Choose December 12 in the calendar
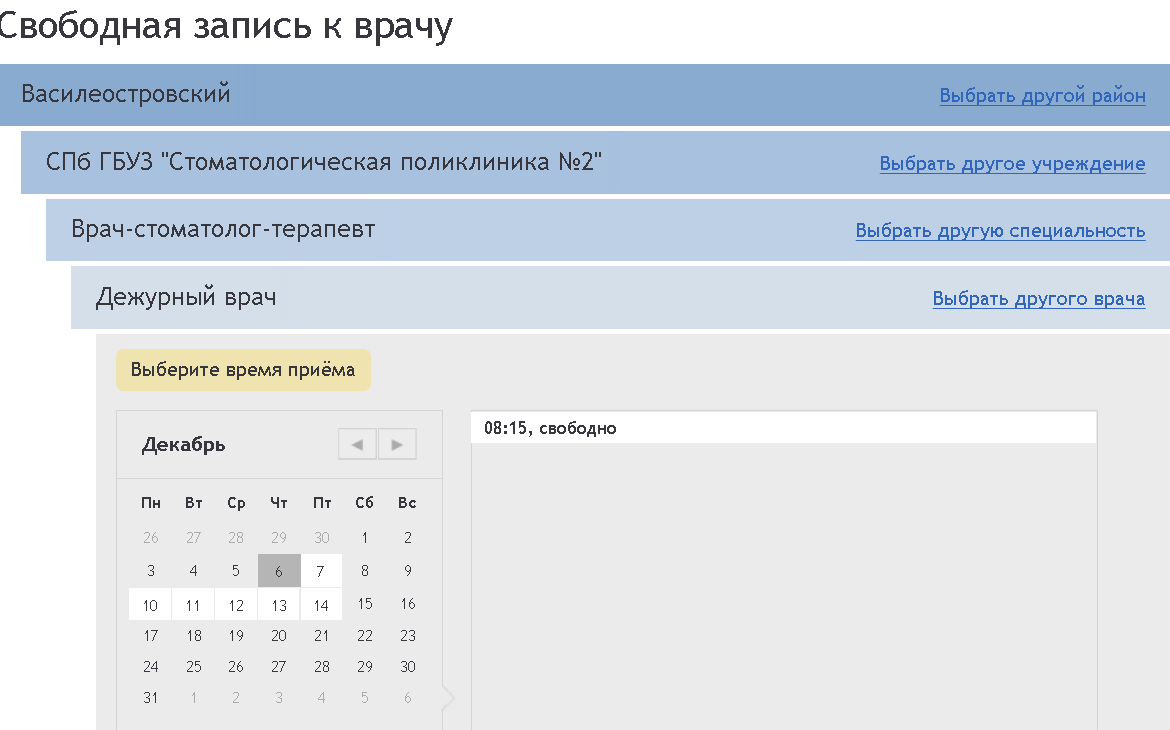1170x730 pixels. [236, 604]
